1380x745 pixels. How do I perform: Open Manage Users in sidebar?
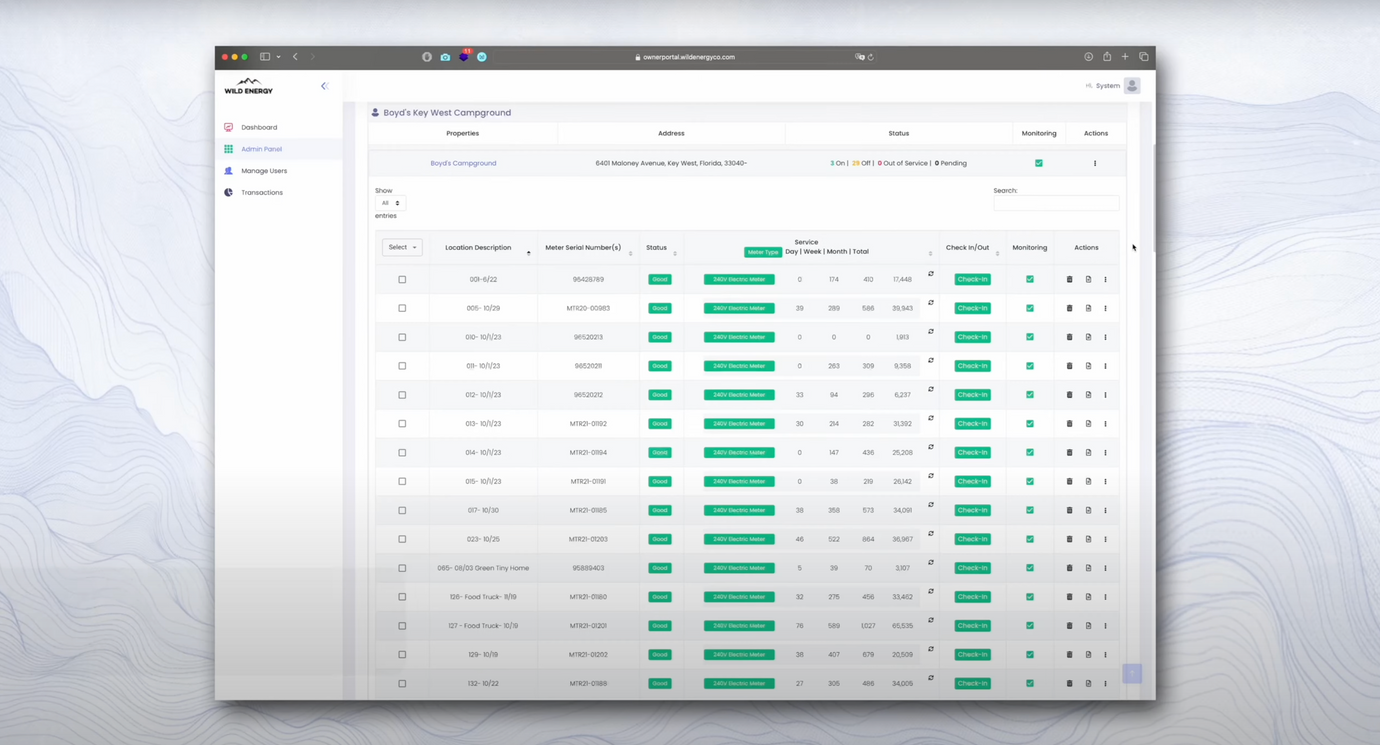(264, 171)
